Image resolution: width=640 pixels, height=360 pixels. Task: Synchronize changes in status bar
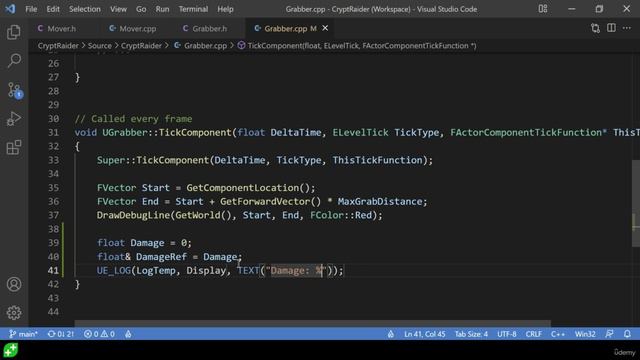60,334
